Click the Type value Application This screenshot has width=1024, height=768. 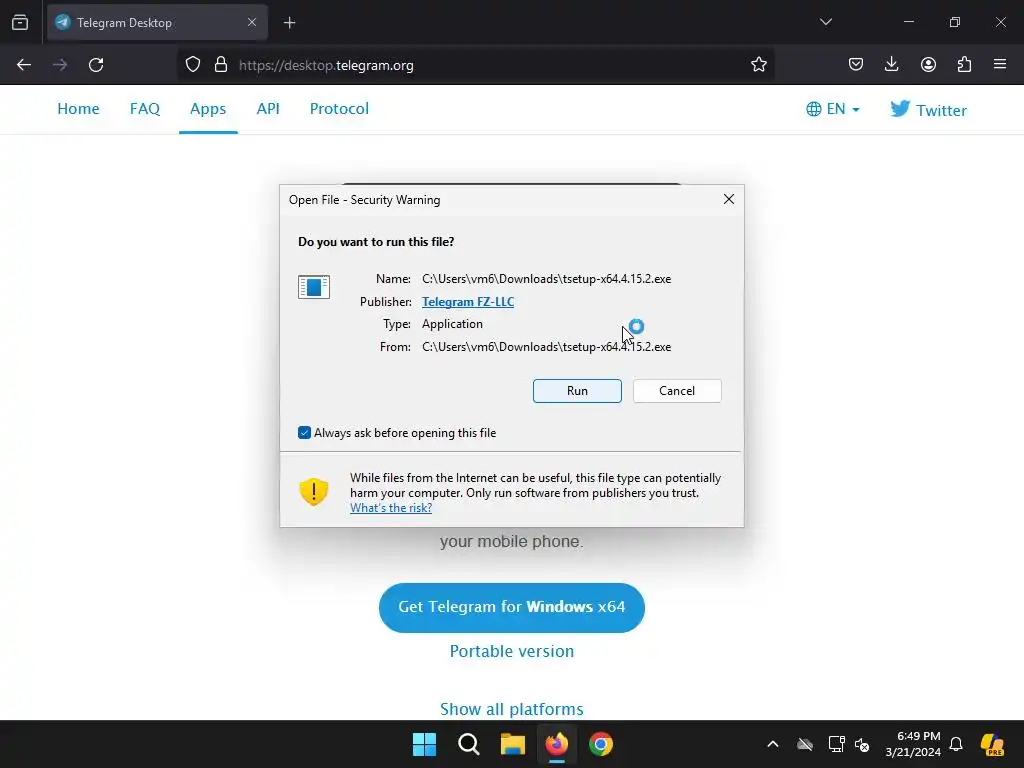(452, 324)
